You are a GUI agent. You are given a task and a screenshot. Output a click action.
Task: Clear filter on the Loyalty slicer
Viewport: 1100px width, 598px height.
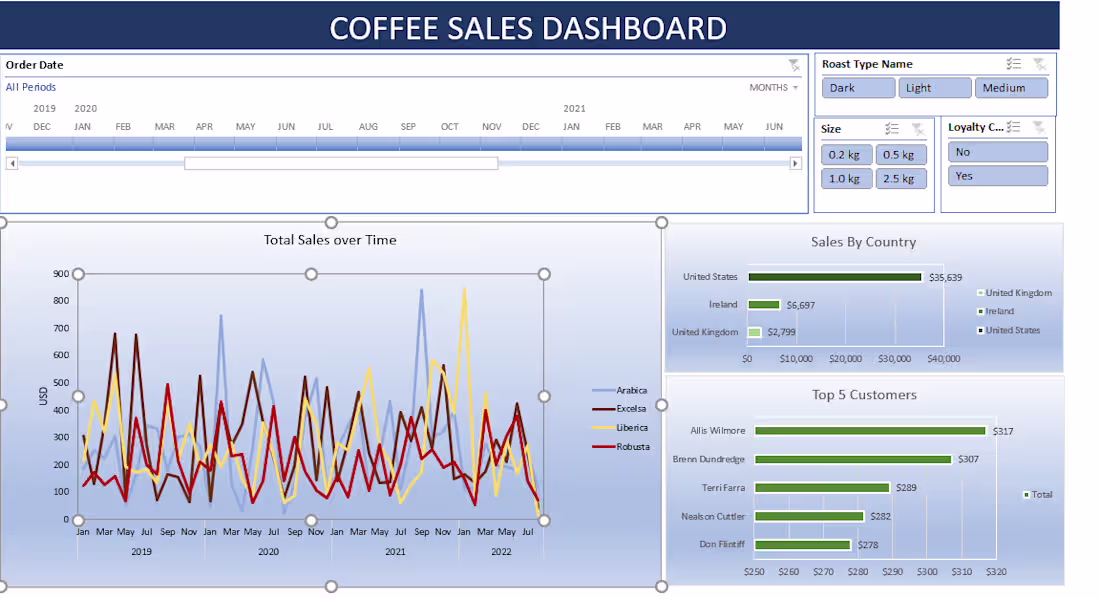pyautogui.click(x=1038, y=126)
